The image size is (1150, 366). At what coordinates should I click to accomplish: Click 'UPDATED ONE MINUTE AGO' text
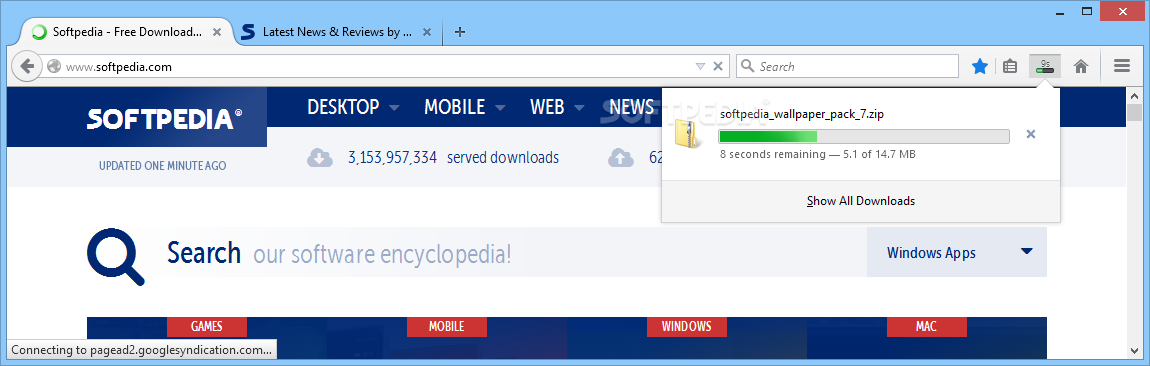click(x=163, y=166)
